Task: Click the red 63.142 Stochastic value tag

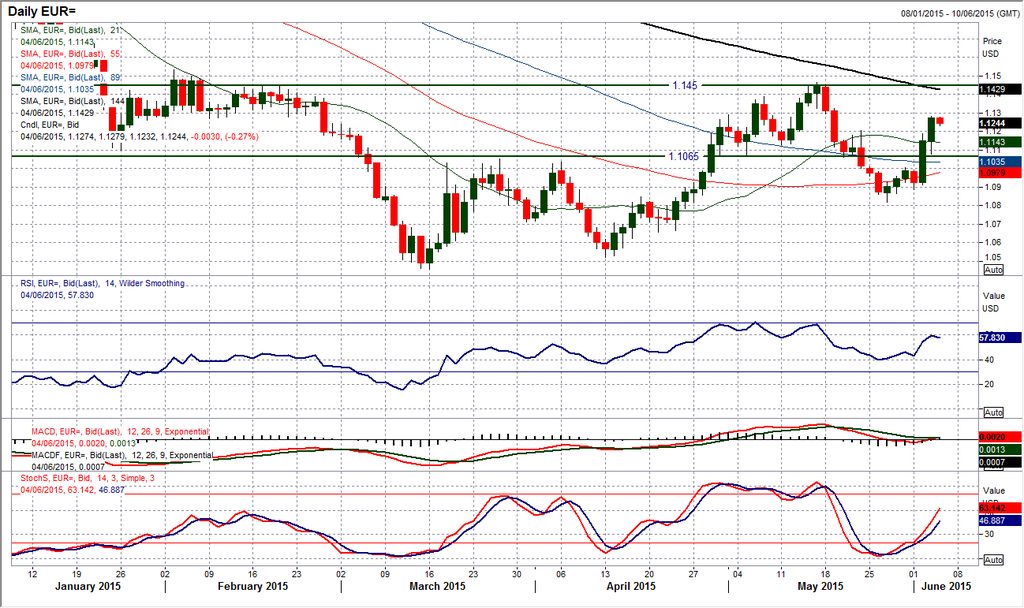Action: tap(1000, 507)
